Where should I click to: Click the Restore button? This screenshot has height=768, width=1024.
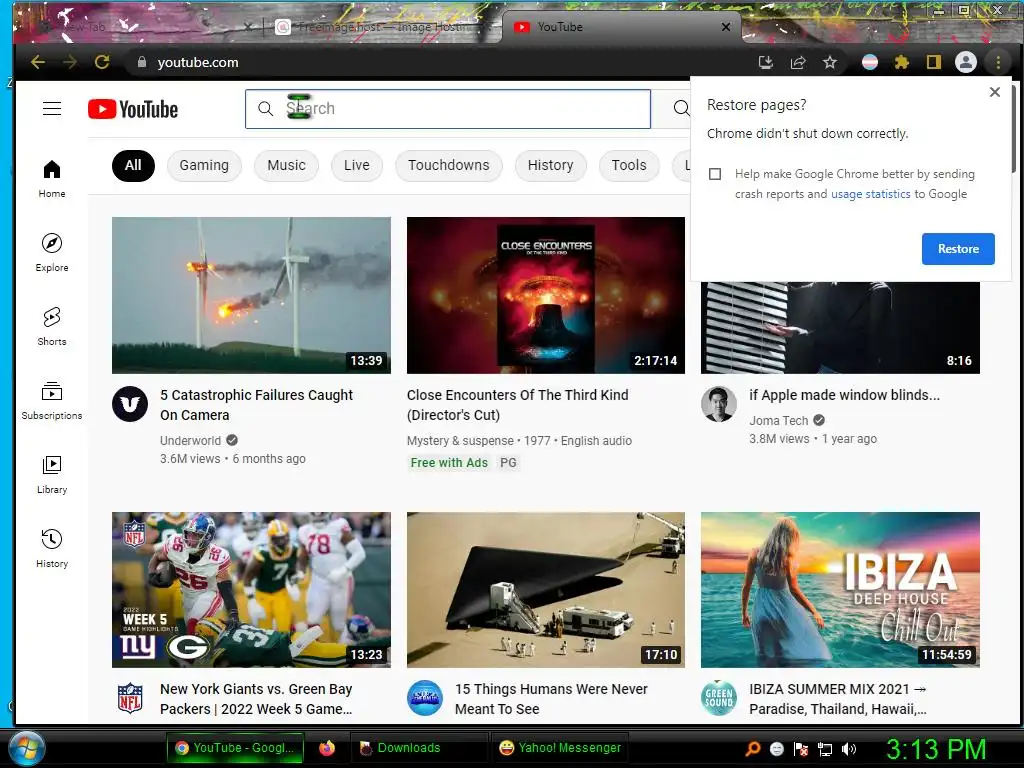coord(958,249)
